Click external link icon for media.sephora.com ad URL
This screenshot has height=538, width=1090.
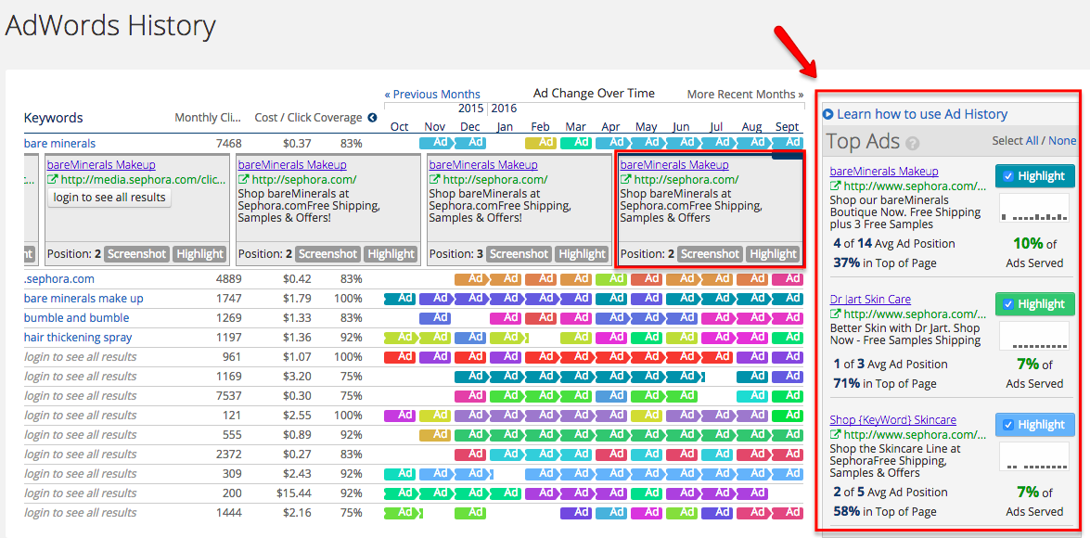(52, 180)
